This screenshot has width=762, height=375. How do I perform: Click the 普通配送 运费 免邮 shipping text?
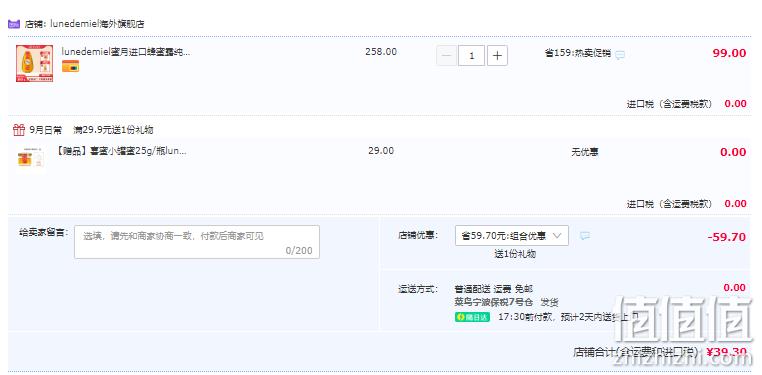494,289
